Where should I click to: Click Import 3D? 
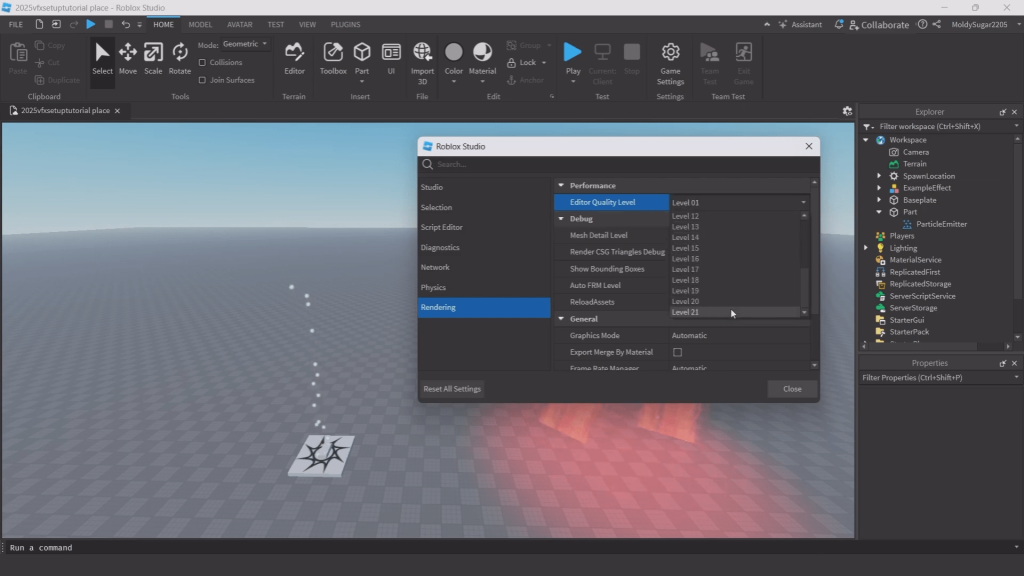click(423, 63)
